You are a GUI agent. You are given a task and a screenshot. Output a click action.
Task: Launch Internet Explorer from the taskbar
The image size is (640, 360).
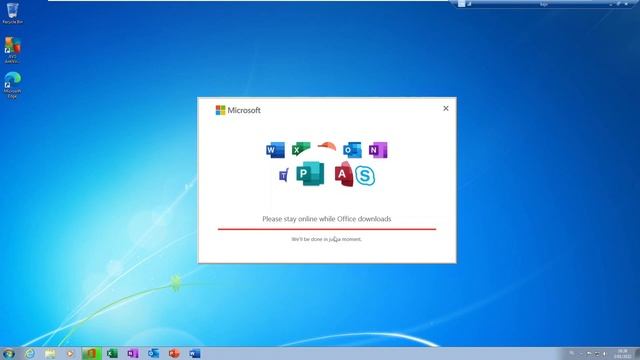(29, 353)
